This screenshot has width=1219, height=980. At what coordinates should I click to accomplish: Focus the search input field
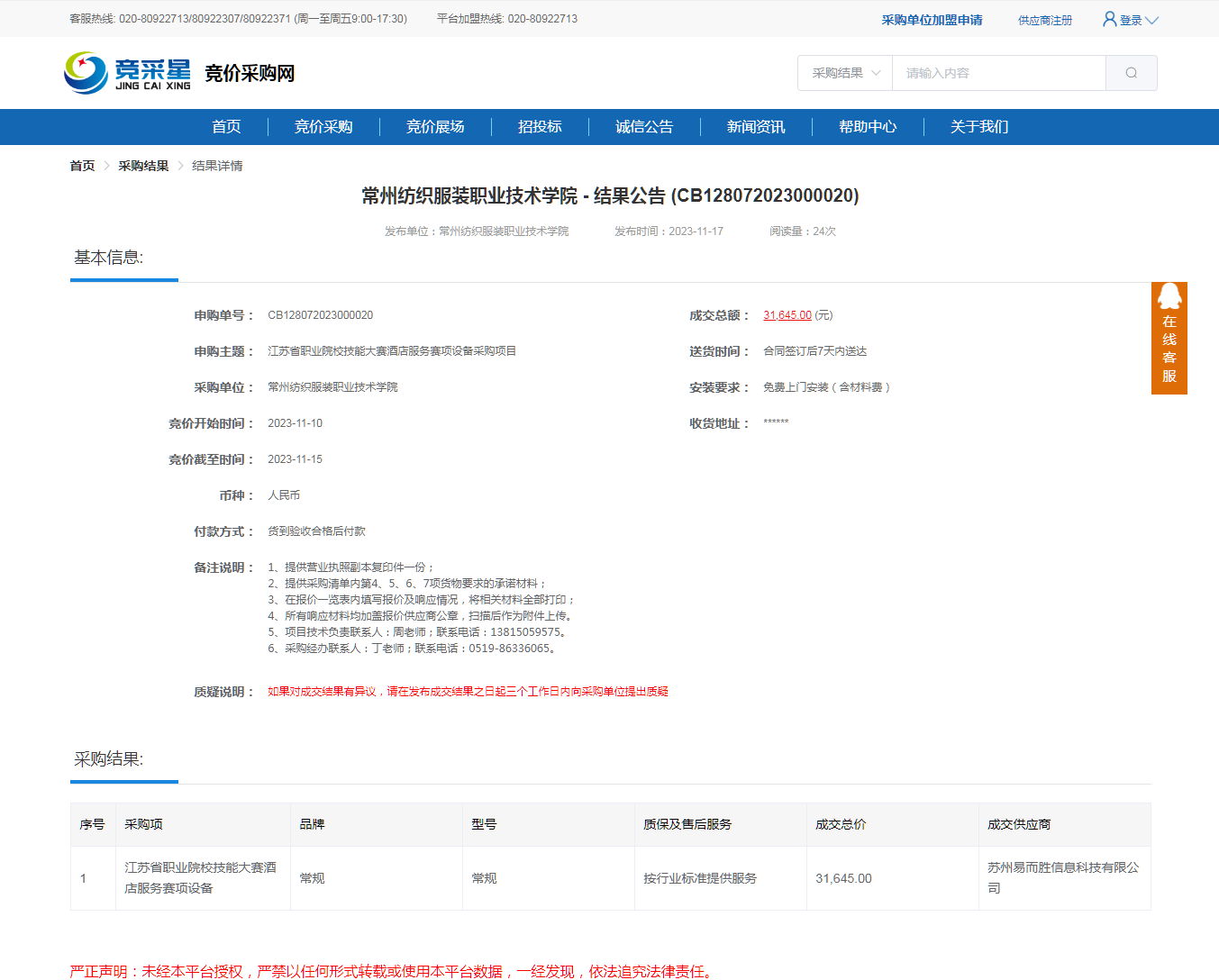998,73
